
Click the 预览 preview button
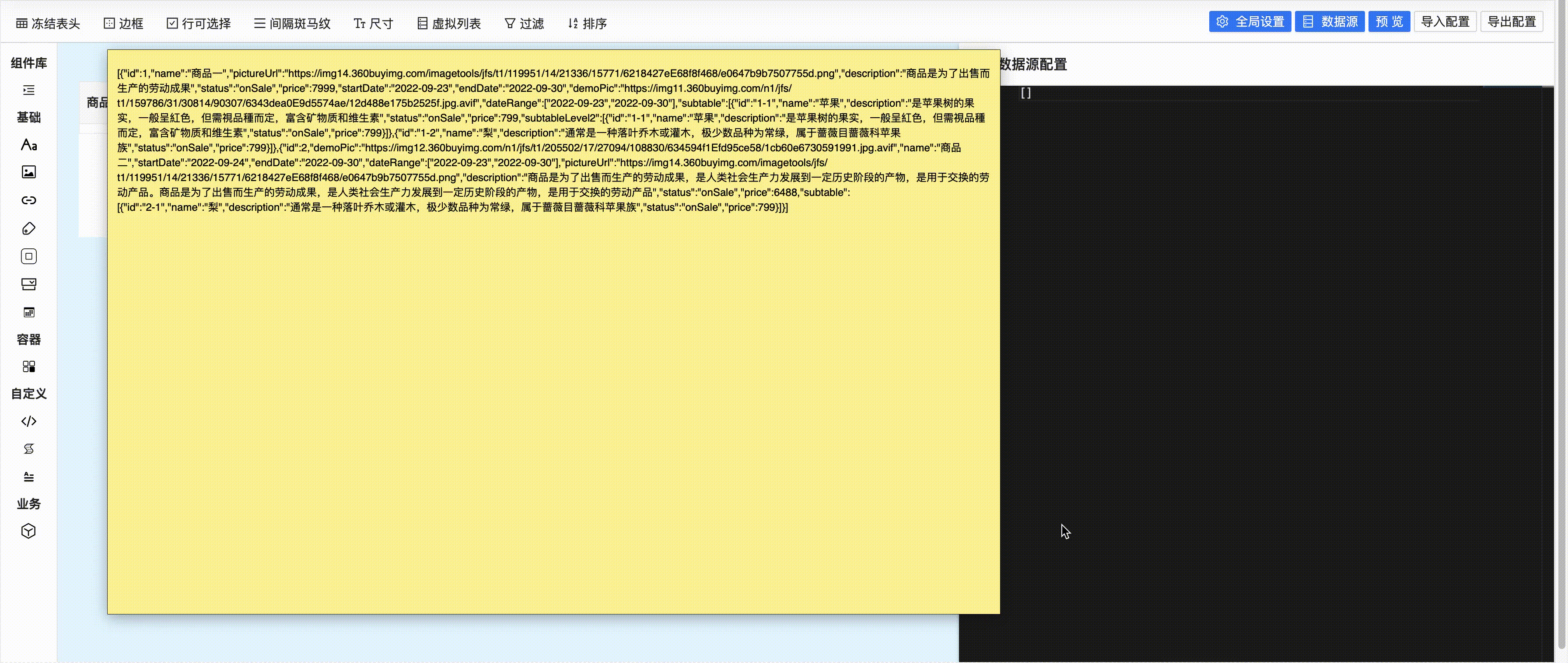[1389, 21]
